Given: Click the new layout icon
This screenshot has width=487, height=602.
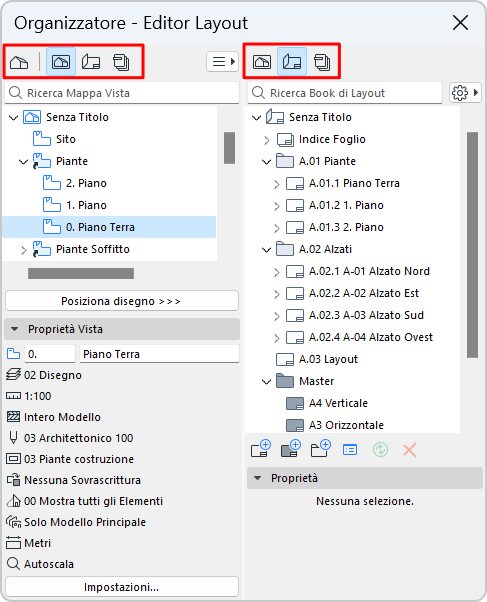Looking at the screenshot, I should [x=261, y=449].
